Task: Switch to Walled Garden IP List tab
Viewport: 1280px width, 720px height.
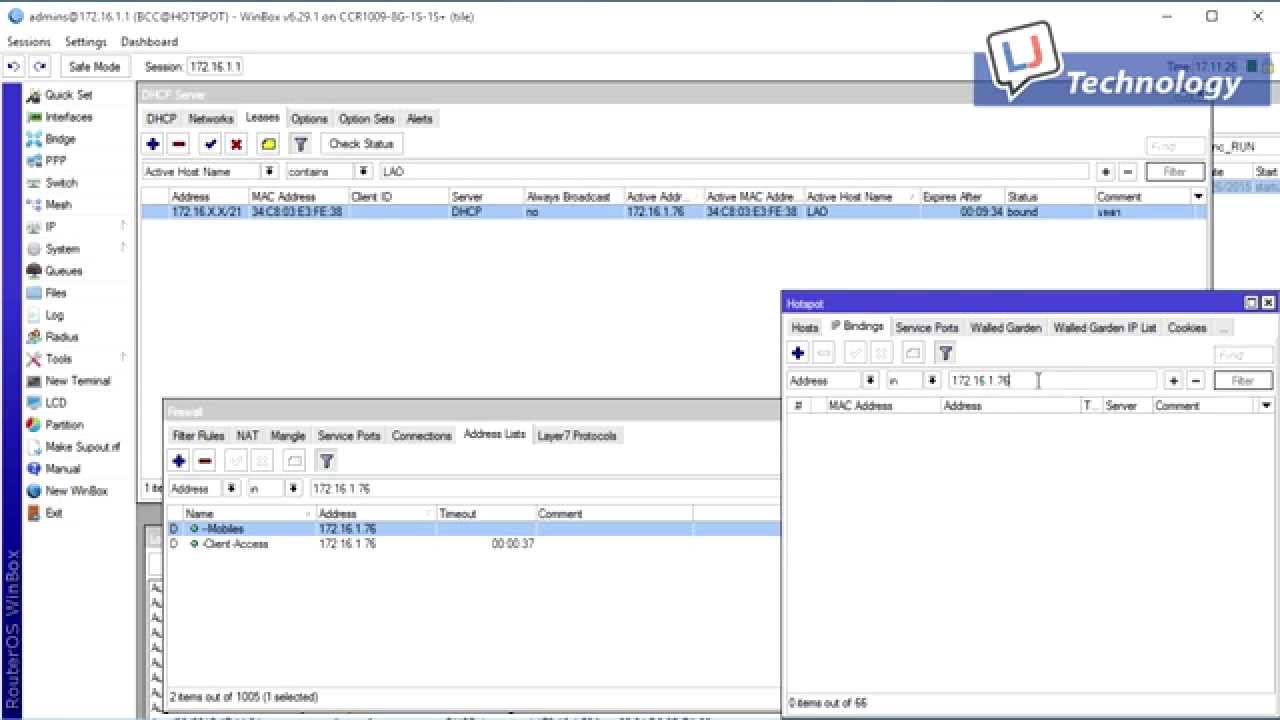Action: coord(1104,328)
